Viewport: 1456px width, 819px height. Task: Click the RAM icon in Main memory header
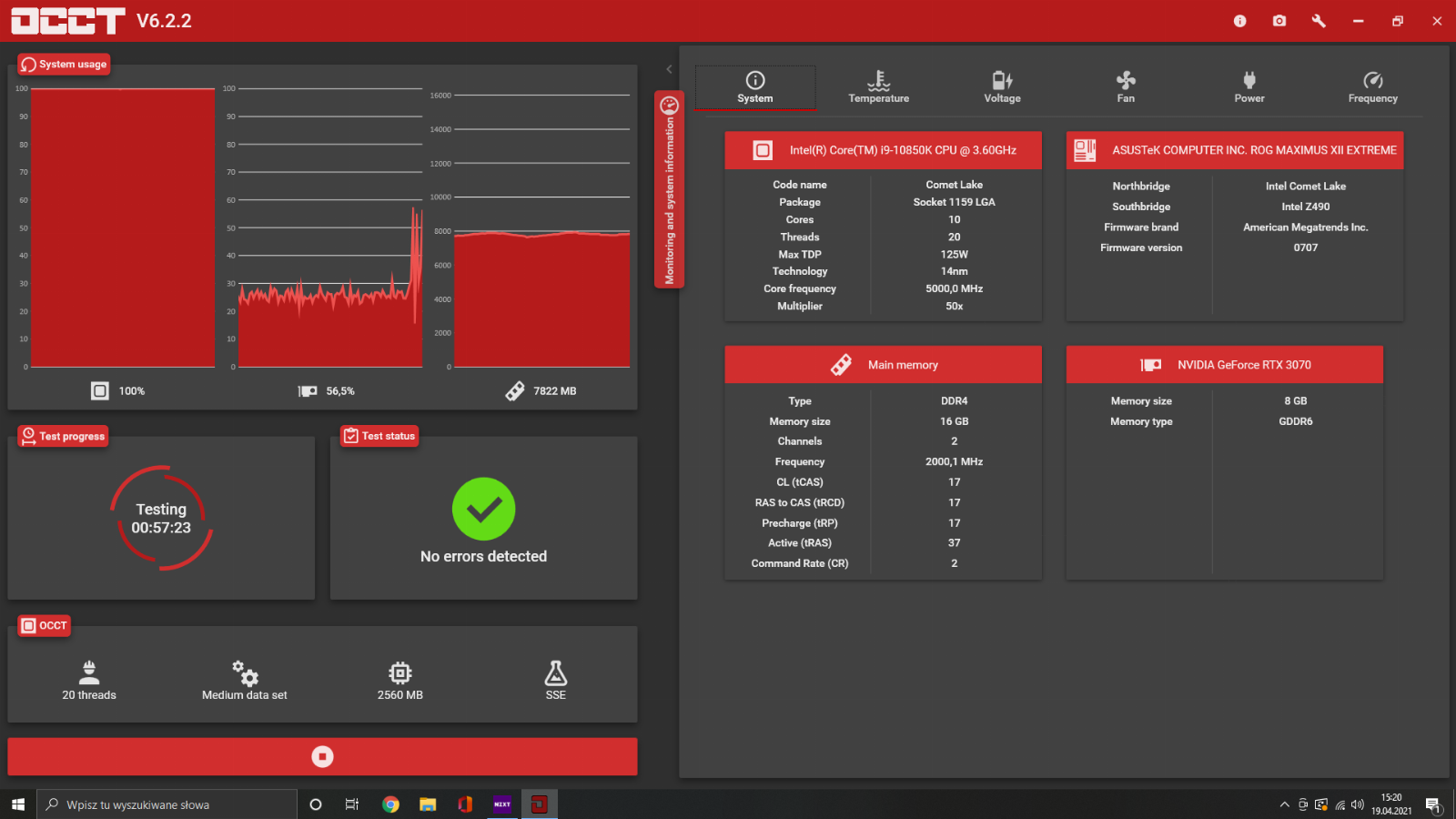click(842, 365)
